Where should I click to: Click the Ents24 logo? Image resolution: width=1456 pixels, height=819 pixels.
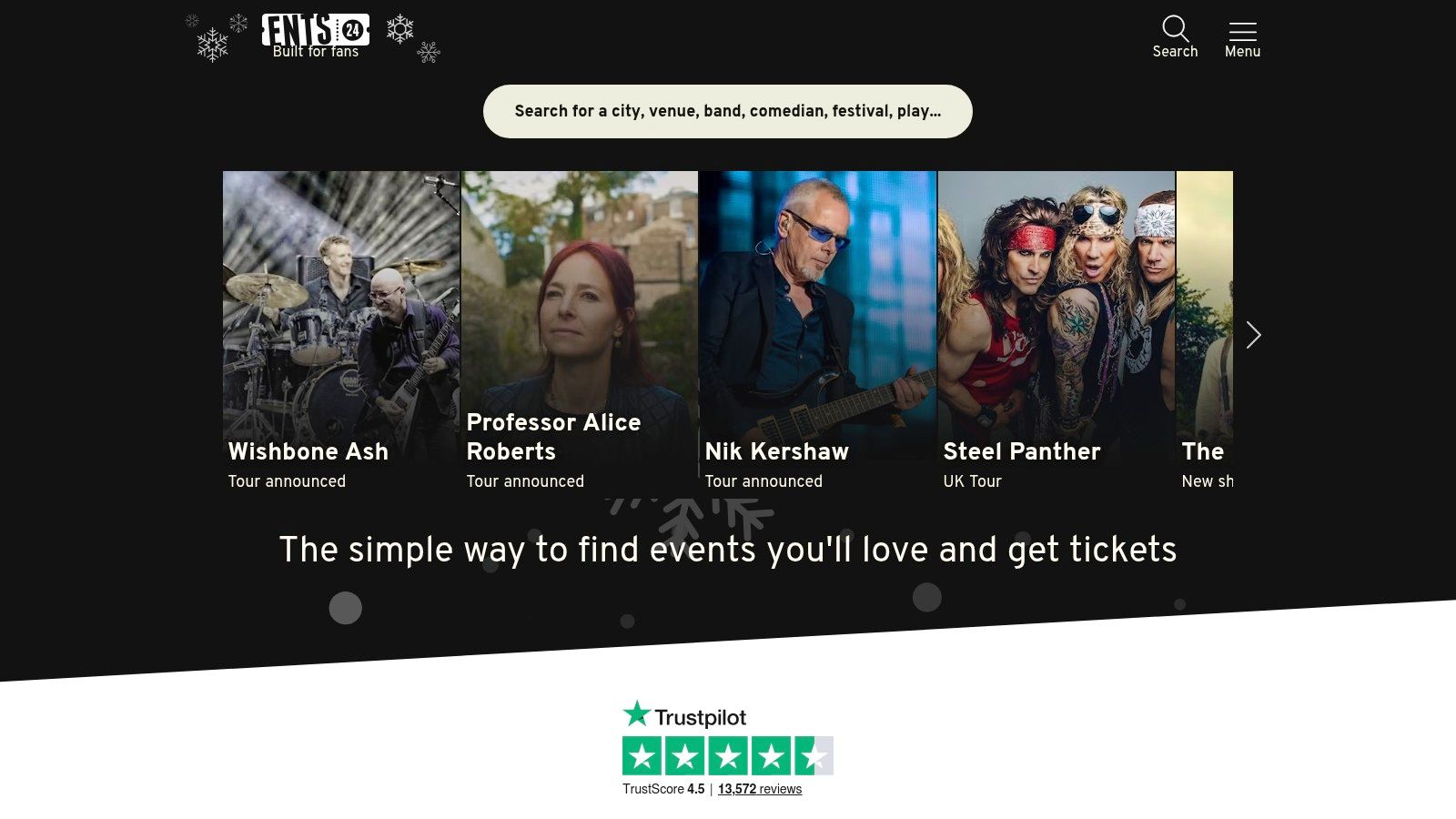point(316,29)
